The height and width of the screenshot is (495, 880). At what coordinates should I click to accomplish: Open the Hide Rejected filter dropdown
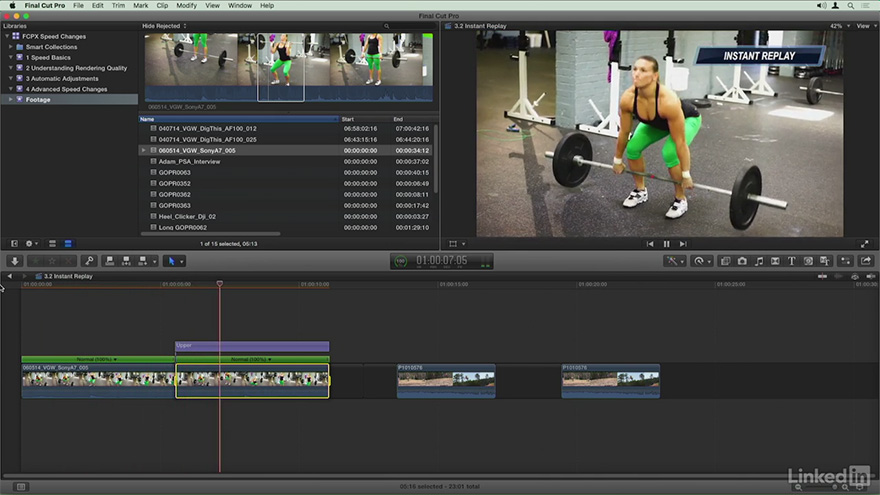164,26
